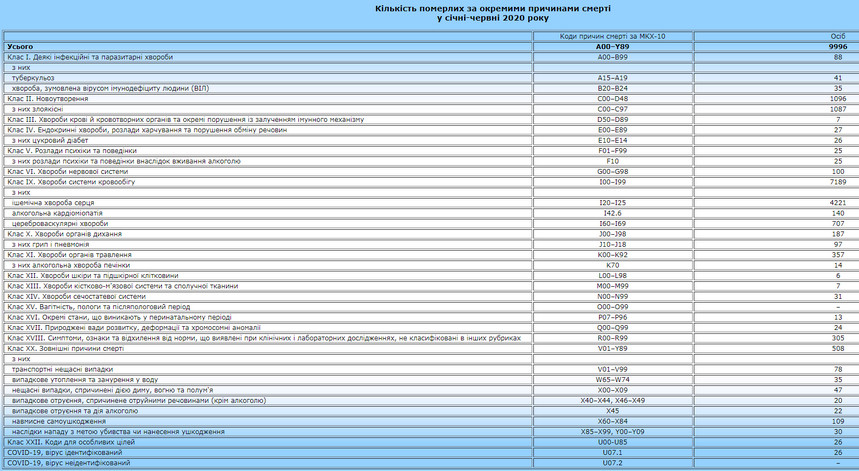
Task: Click the total value 9996
Action: tap(837, 46)
